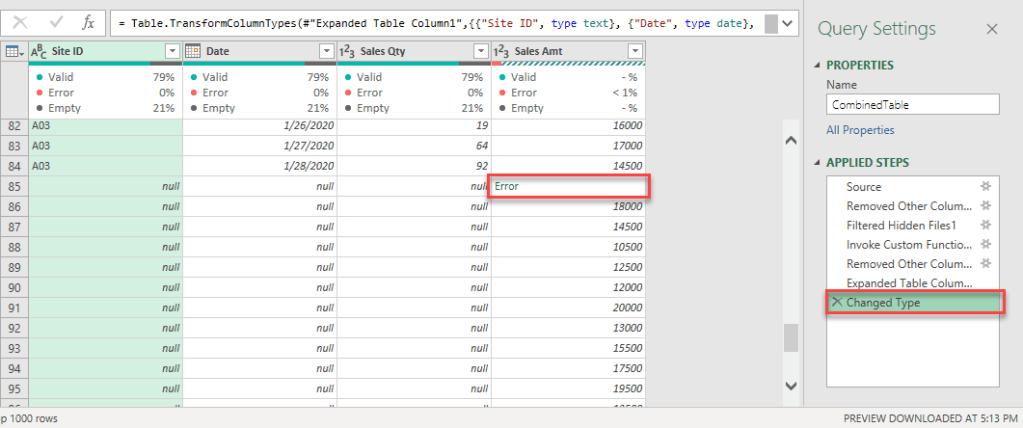
Task: Open settings gear for the Source step
Action: point(984,187)
